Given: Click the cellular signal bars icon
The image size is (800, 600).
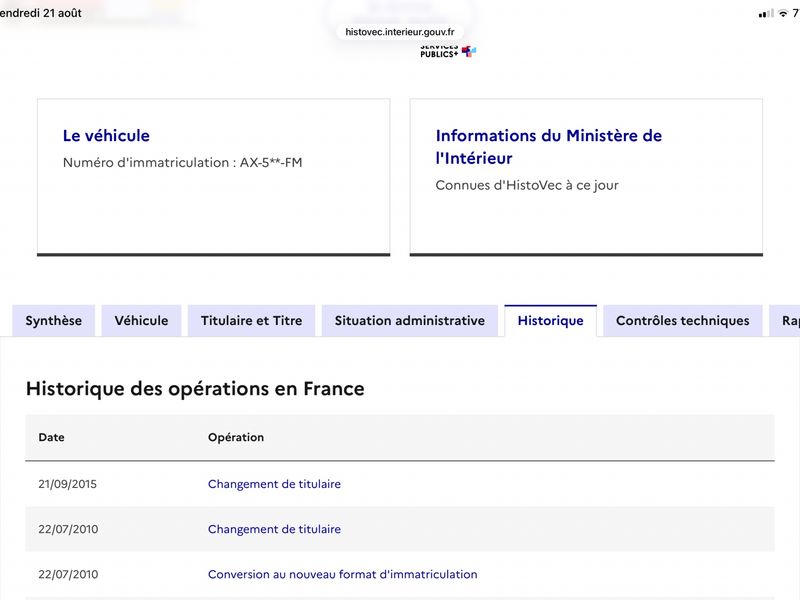Looking at the screenshot, I should coord(766,14).
